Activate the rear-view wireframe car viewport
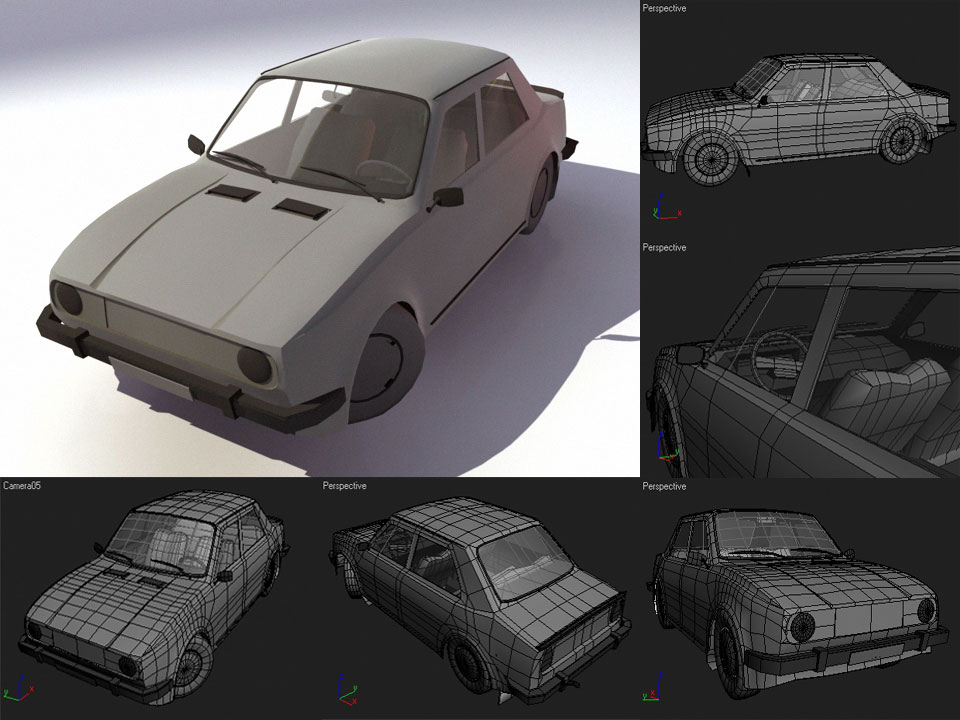This screenshot has height=720, width=960. click(x=480, y=599)
